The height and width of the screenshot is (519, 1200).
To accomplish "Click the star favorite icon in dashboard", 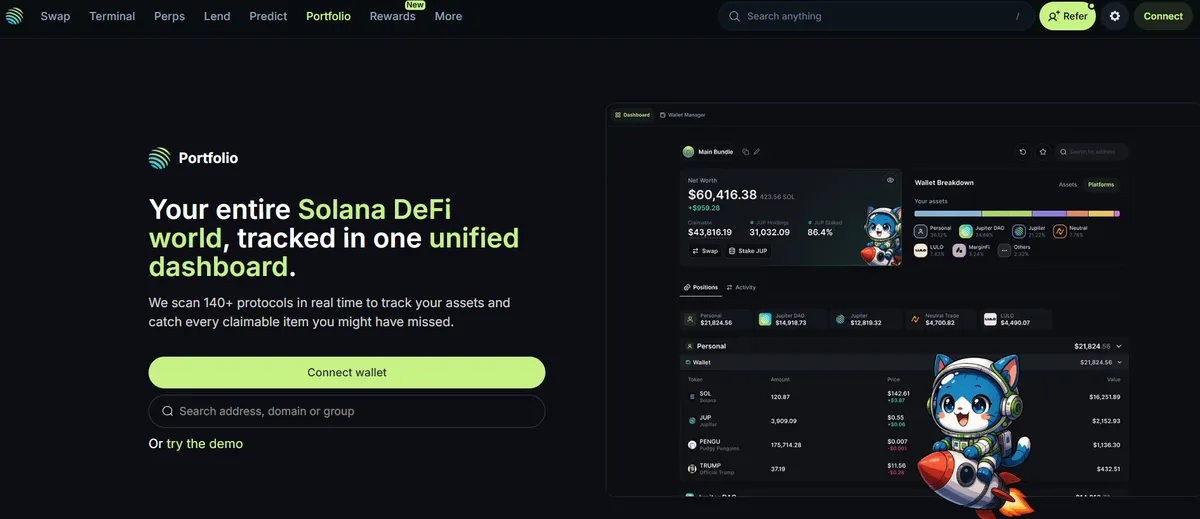I will (1043, 152).
